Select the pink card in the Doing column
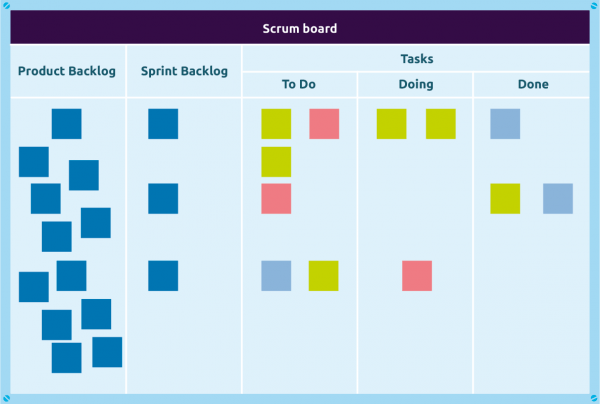600x404 pixels. pyautogui.click(x=417, y=276)
